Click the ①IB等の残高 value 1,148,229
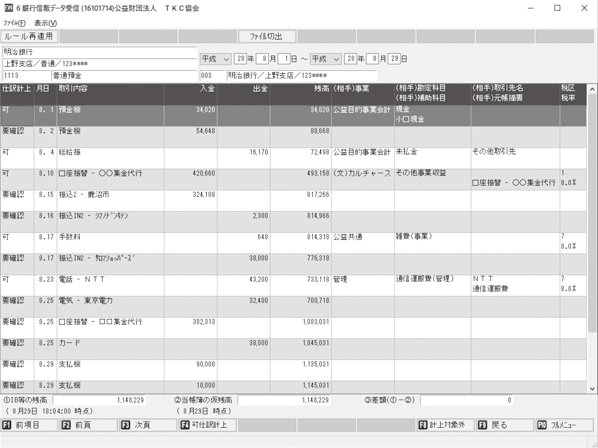The image size is (598, 448). click(99, 400)
